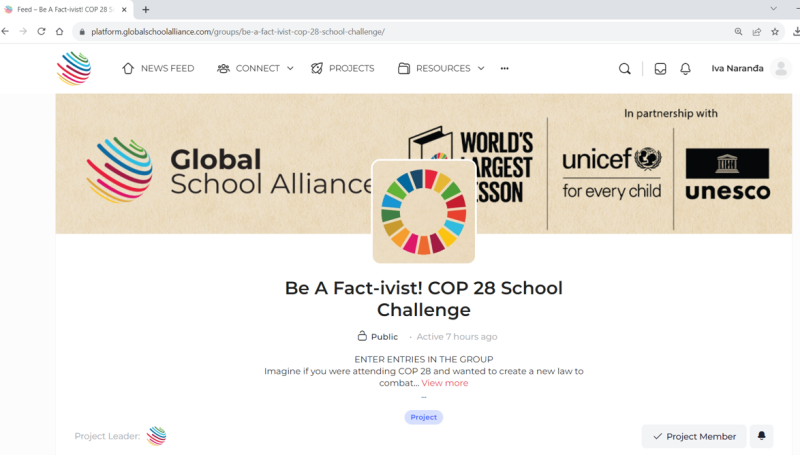Open the notifications bell in navbar
The height and width of the screenshot is (455, 800).
685,68
